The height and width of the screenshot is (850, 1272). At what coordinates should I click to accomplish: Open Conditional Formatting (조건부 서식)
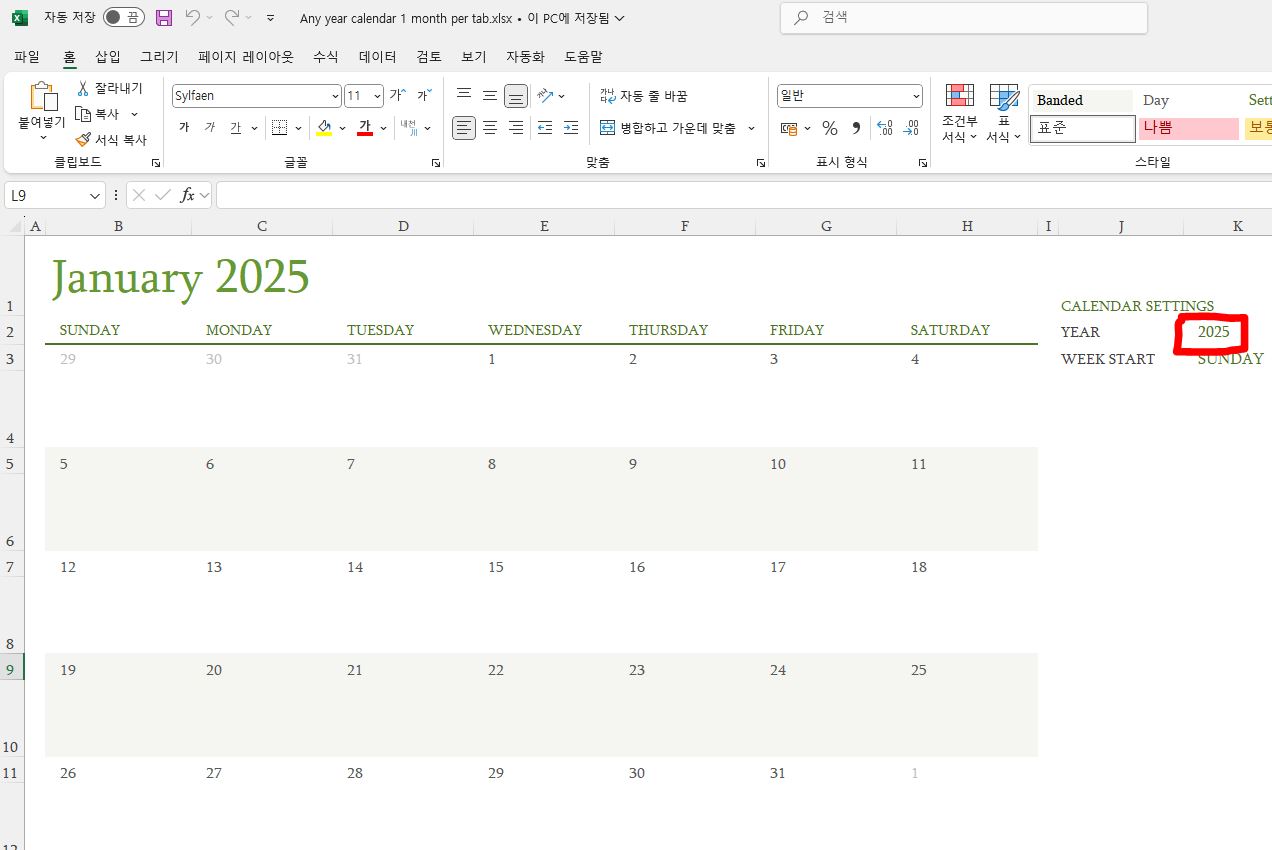click(x=960, y=113)
